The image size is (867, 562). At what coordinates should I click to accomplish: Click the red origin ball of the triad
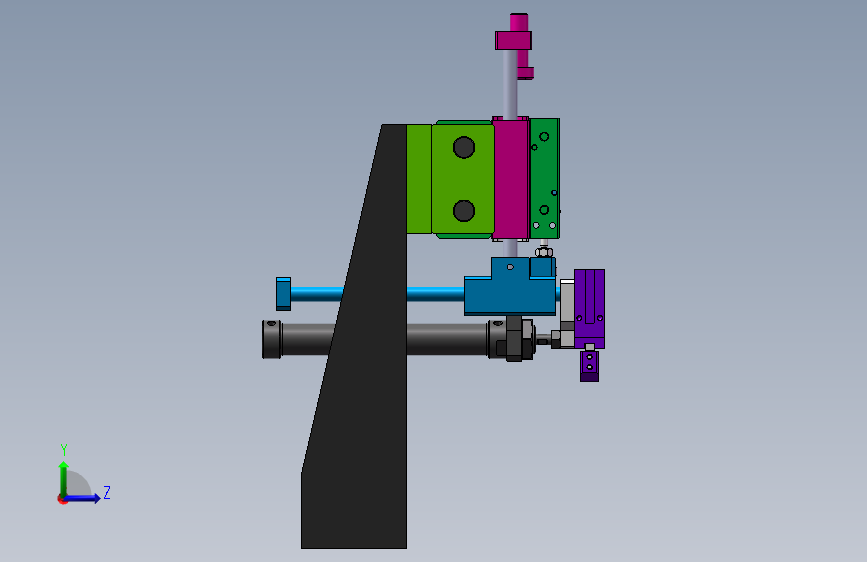click(x=62, y=499)
